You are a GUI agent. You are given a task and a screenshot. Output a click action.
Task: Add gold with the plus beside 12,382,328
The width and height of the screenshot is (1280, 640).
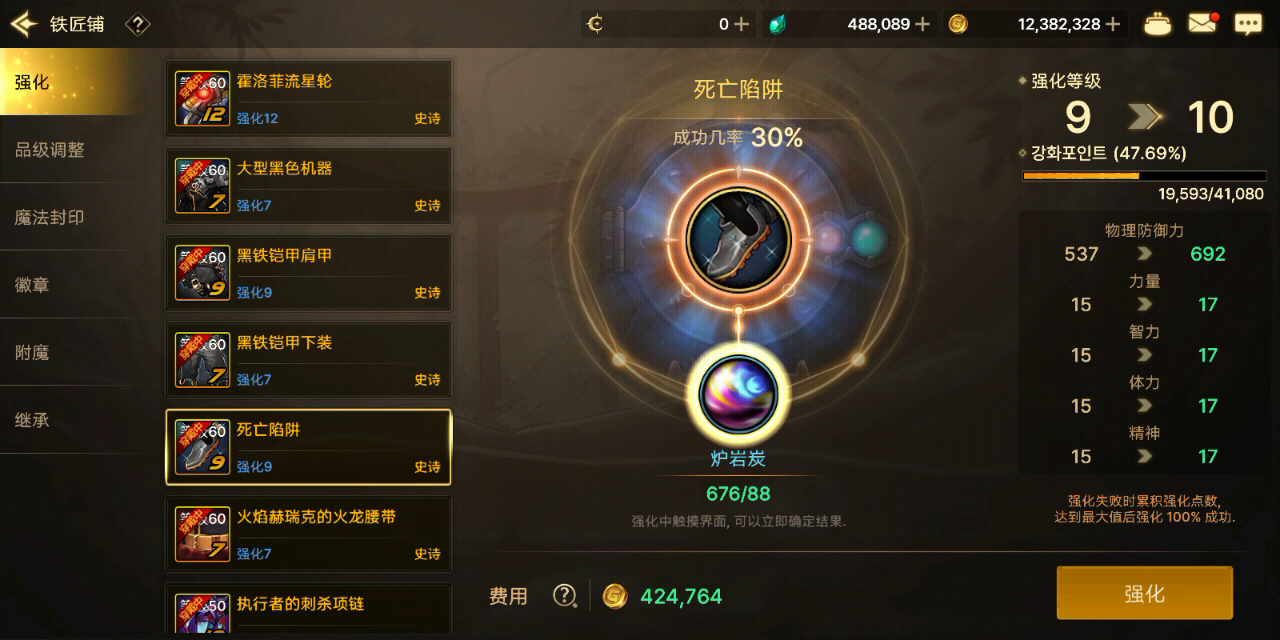pyautogui.click(x=1112, y=24)
